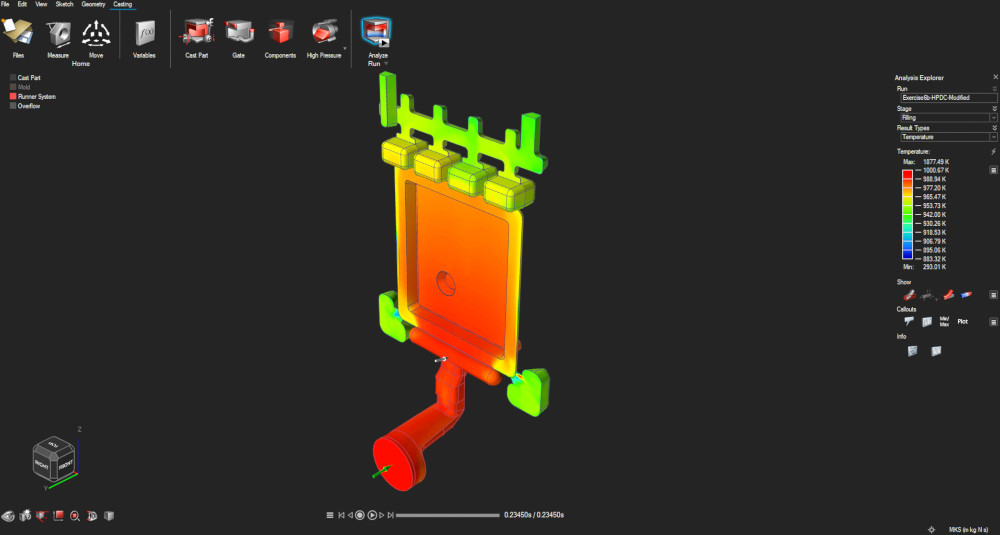Image resolution: width=1000 pixels, height=535 pixels.
Task: Click the view orientation cube
Action: [54, 458]
